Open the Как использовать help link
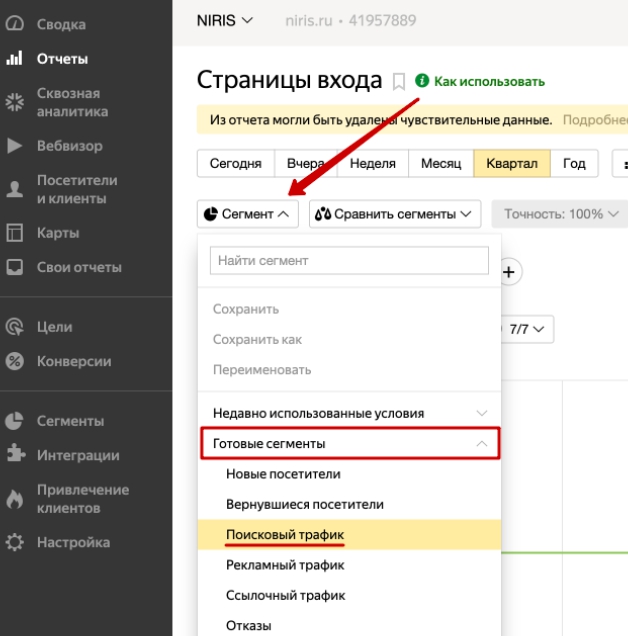The image size is (628, 636). coord(488,82)
